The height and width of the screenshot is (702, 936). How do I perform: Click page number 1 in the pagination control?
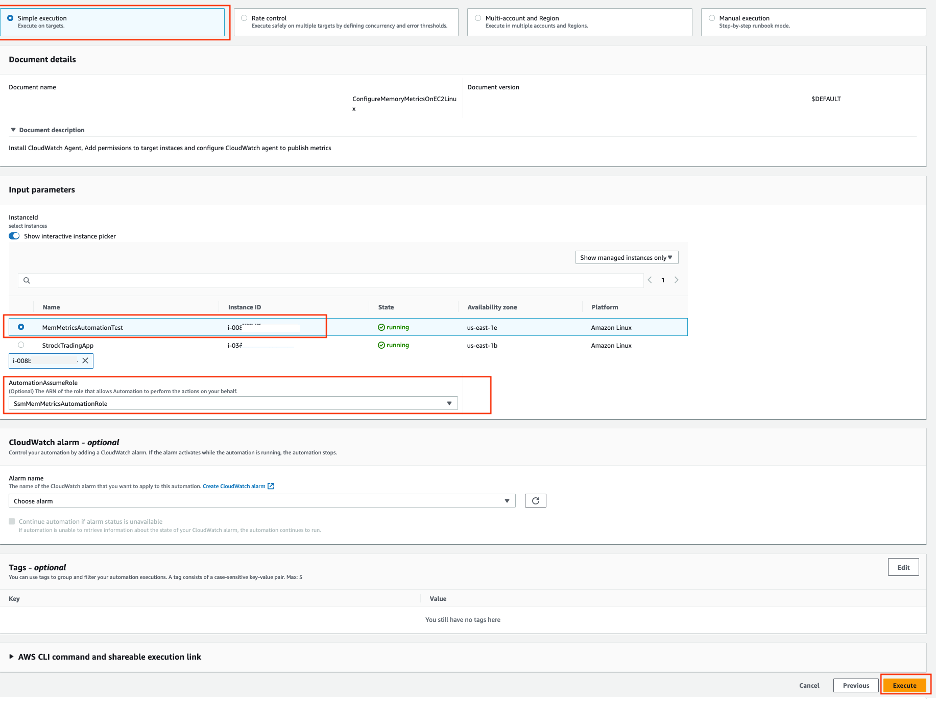(662, 280)
